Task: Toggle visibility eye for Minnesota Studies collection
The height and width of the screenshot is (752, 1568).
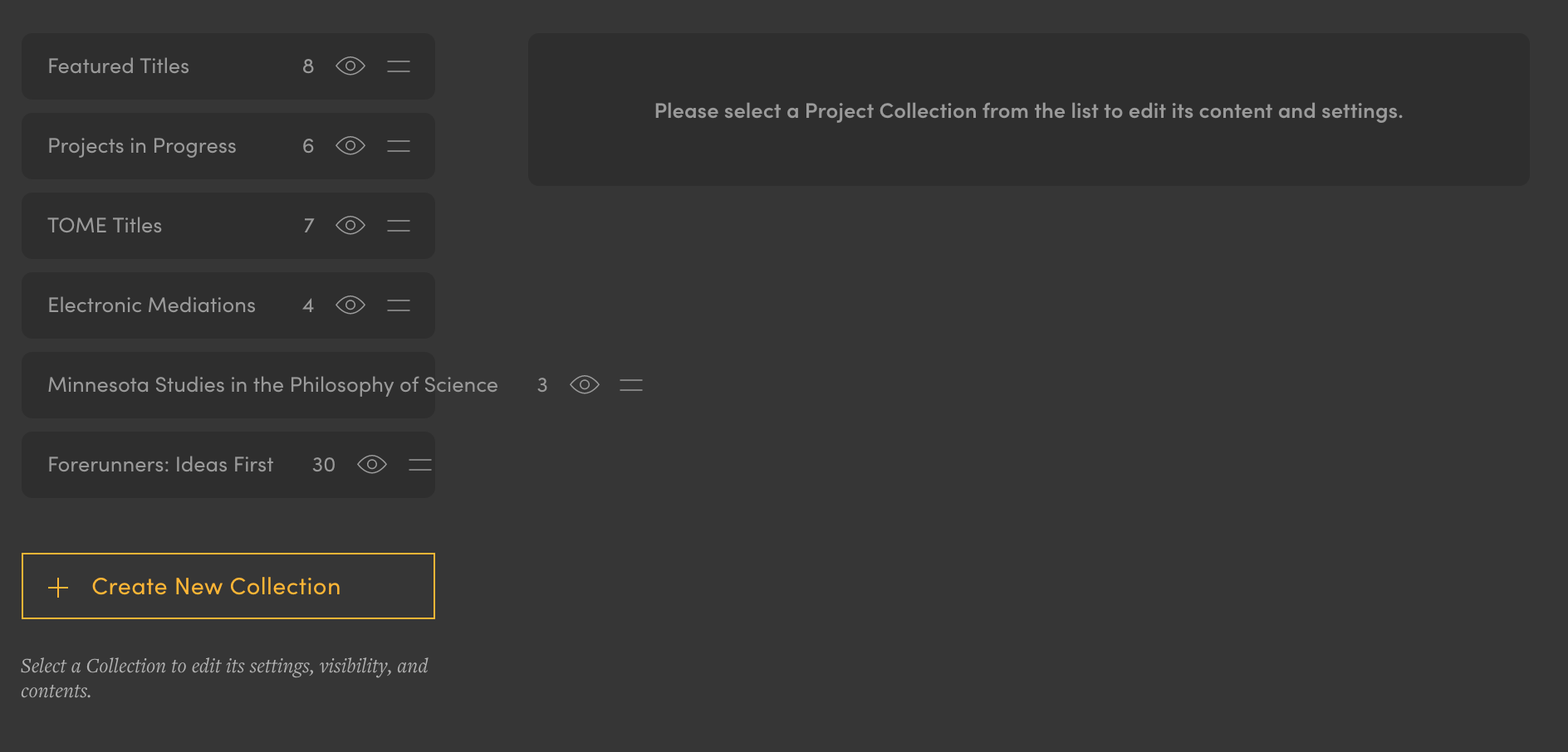Action: coord(585,384)
